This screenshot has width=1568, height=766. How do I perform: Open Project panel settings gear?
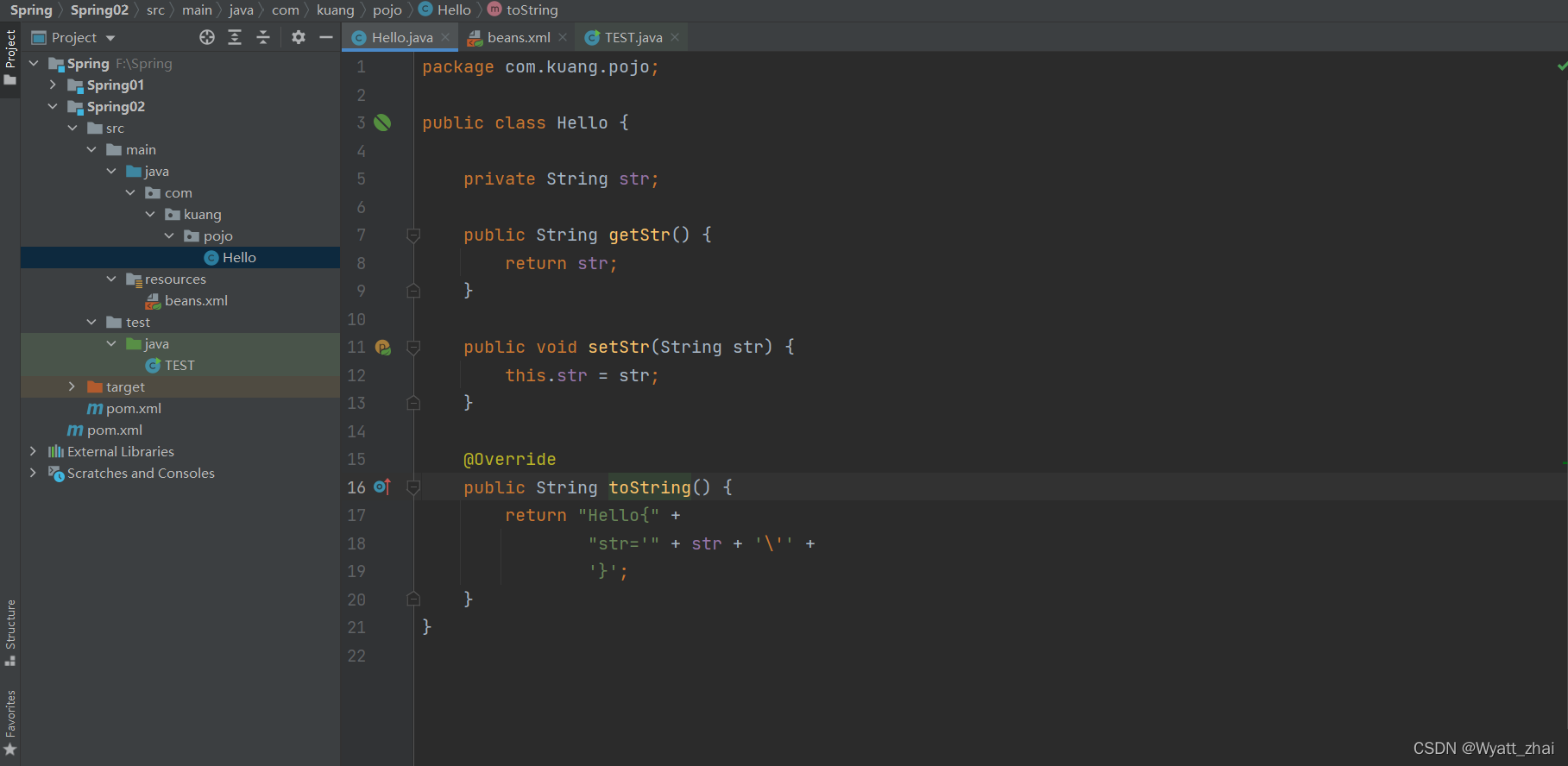(x=299, y=37)
